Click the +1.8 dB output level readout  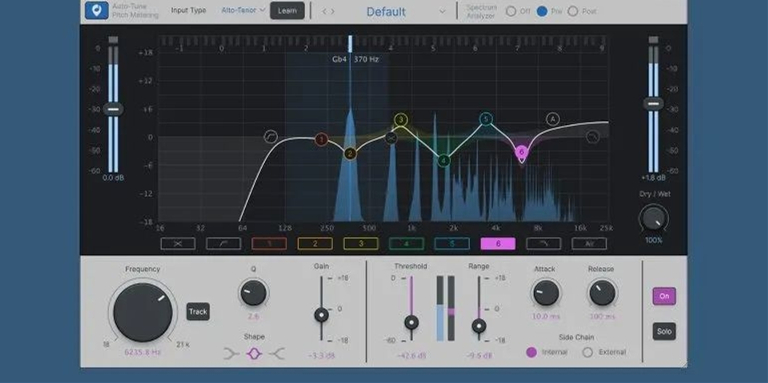653,178
